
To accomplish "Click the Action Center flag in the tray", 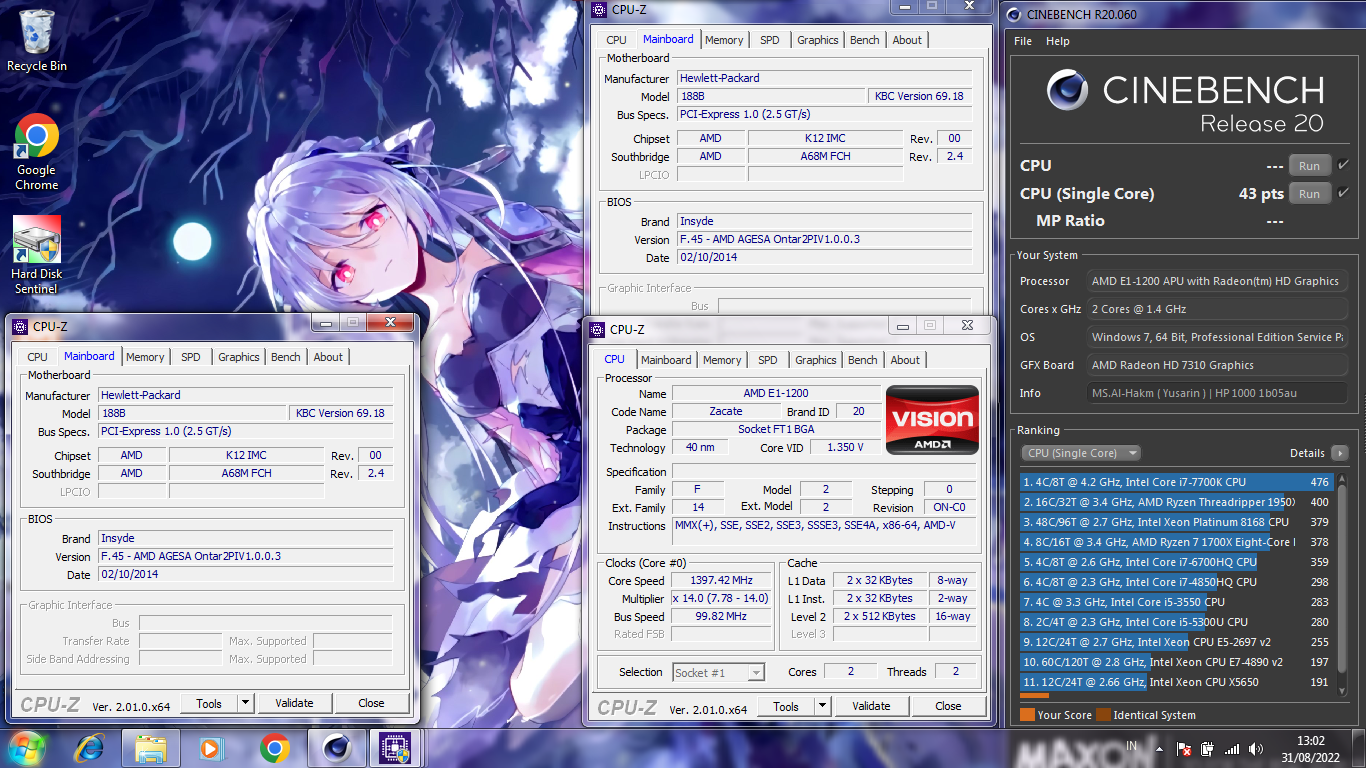I will point(1184,748).
